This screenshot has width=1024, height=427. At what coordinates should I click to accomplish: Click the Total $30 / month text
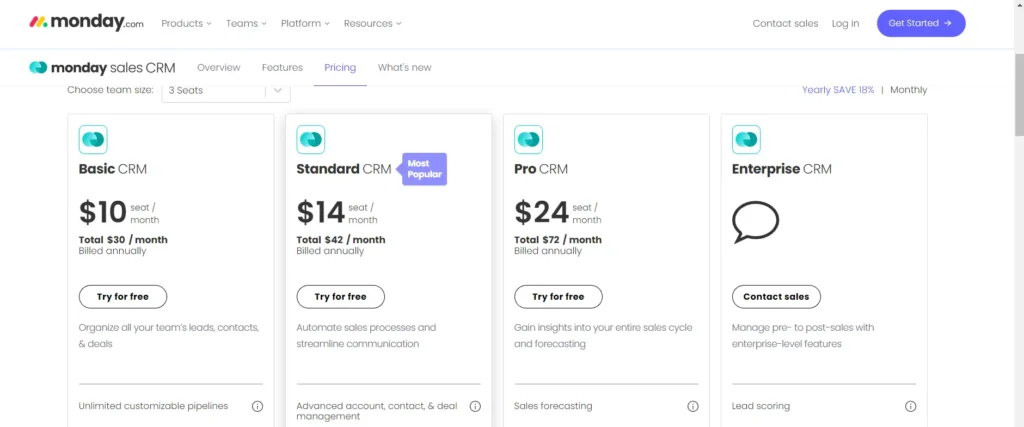coord(123,240)
